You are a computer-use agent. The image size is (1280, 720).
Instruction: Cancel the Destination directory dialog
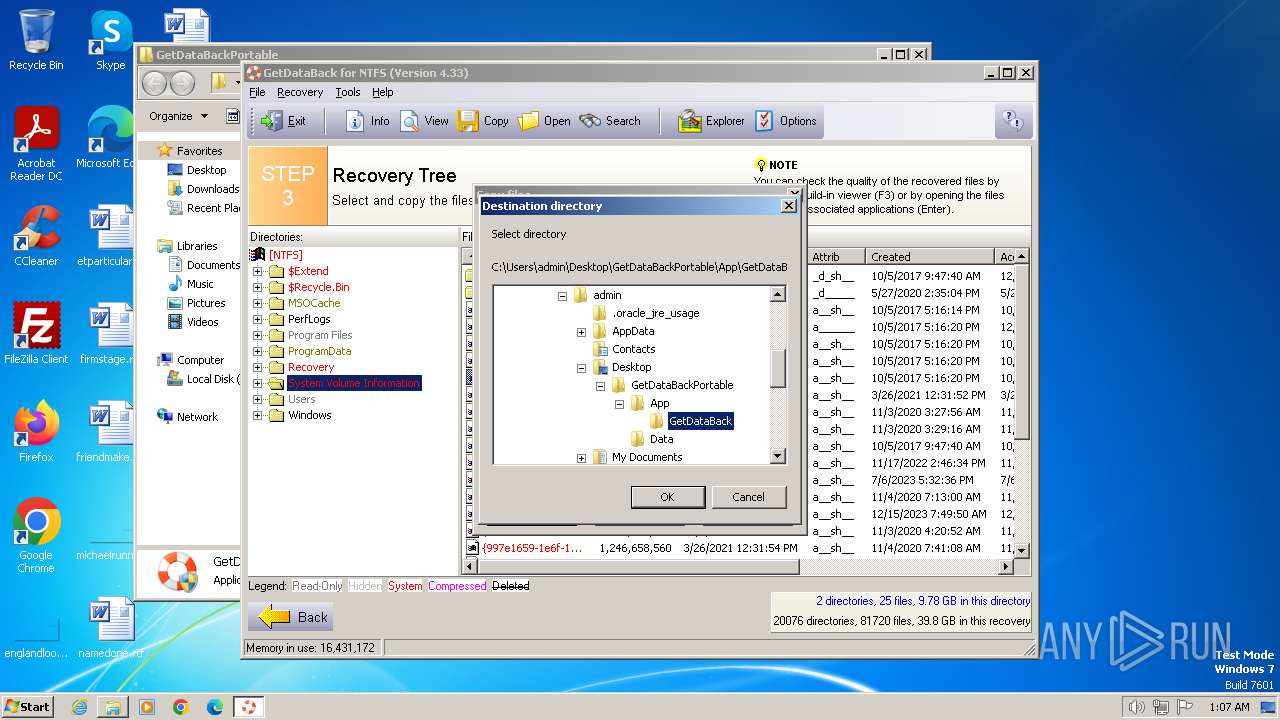point(748,497)
